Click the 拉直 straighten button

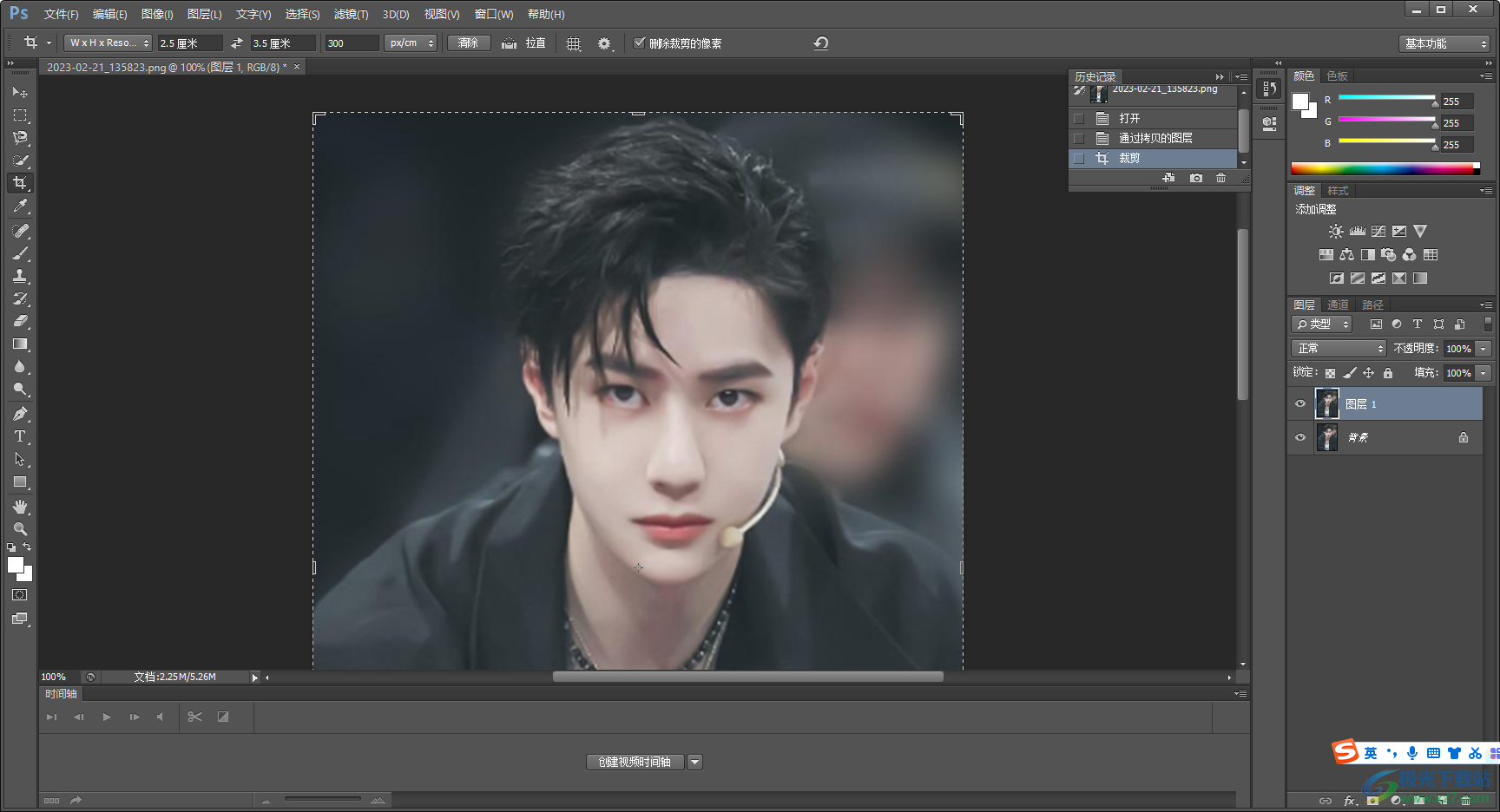[523, 43]
